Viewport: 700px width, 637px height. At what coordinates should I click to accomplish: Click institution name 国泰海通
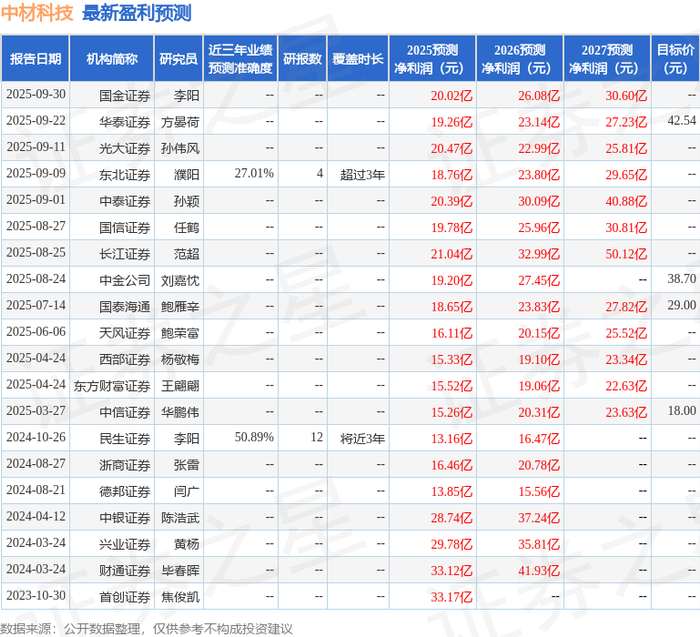pyautogui.click(x=125, y=306)
